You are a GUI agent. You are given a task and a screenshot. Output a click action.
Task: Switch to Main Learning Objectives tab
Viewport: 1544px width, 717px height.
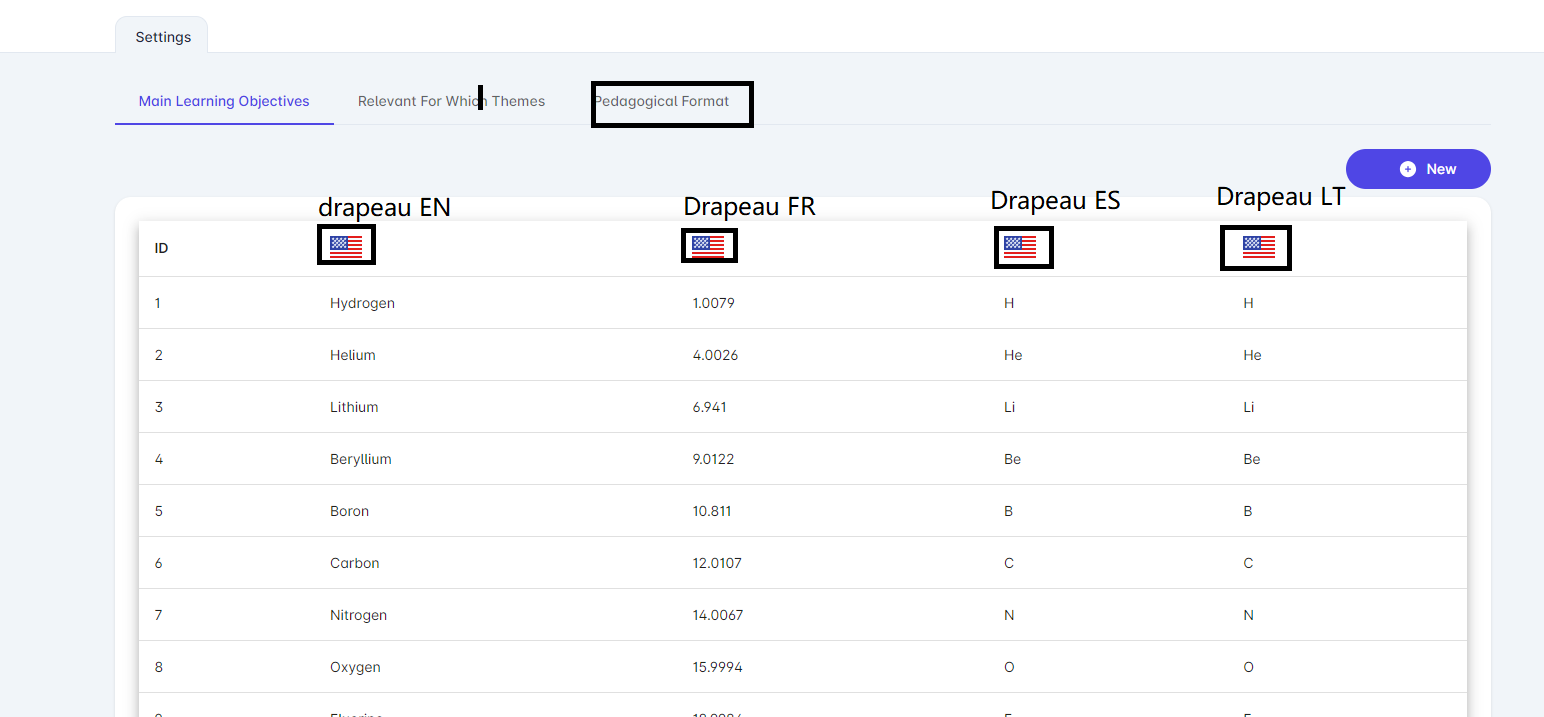tap(224, 101)
